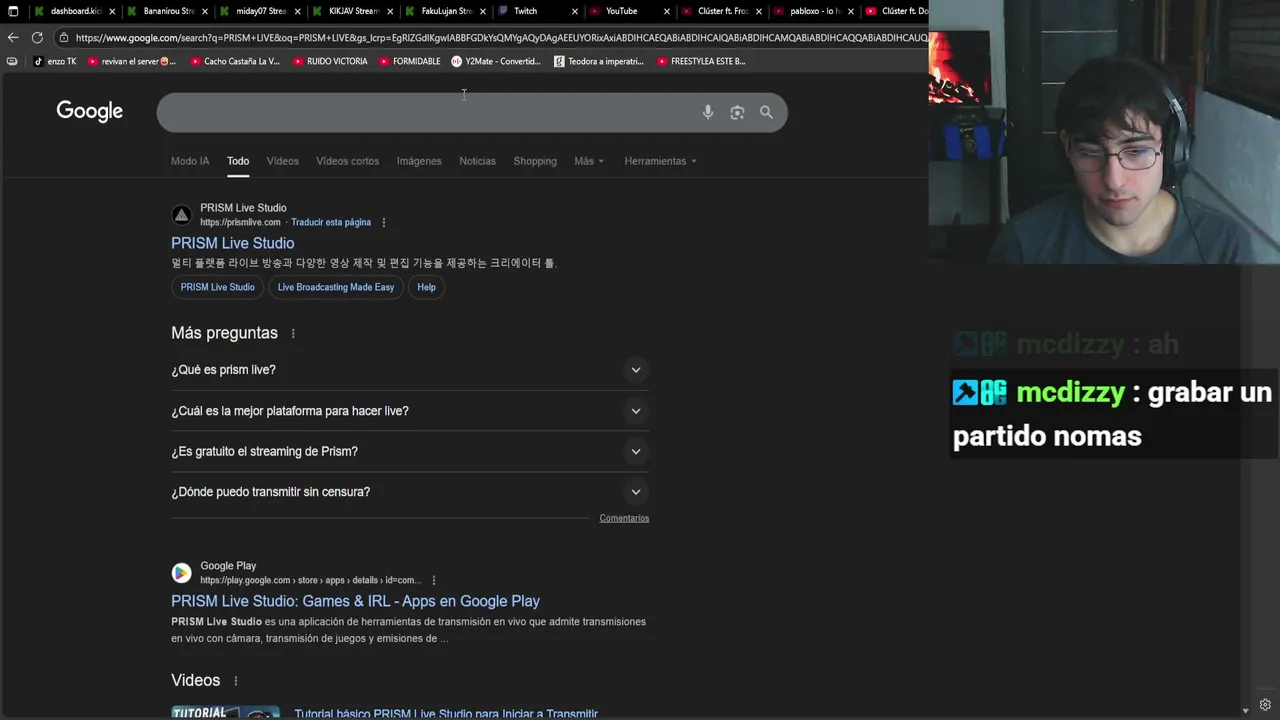Click the Google logo

[89, 112]
